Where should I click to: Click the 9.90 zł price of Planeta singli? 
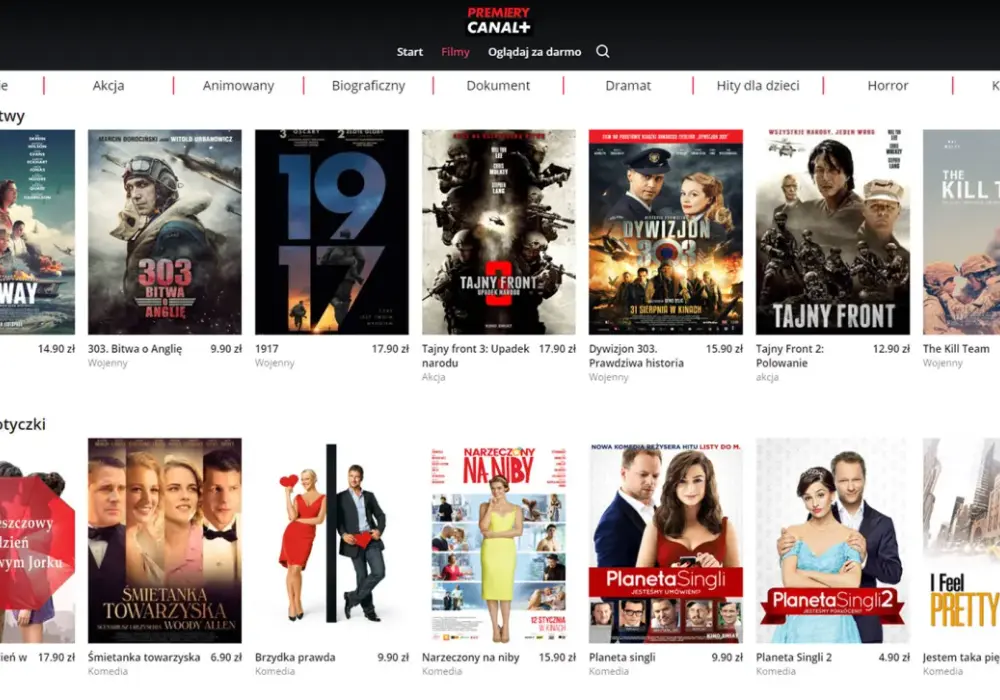tap(727, 657)
